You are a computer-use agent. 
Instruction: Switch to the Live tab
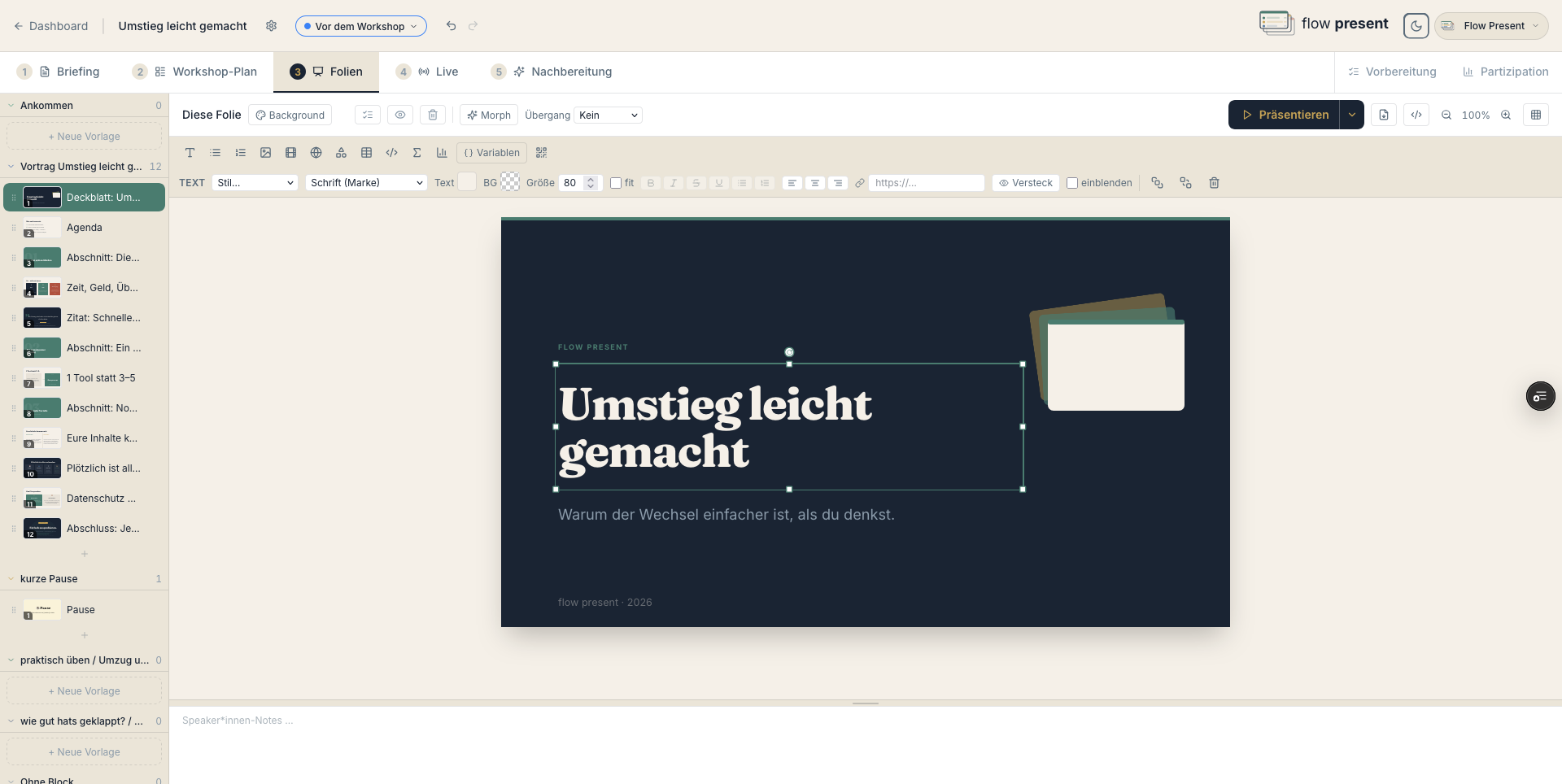coord(427,72)
